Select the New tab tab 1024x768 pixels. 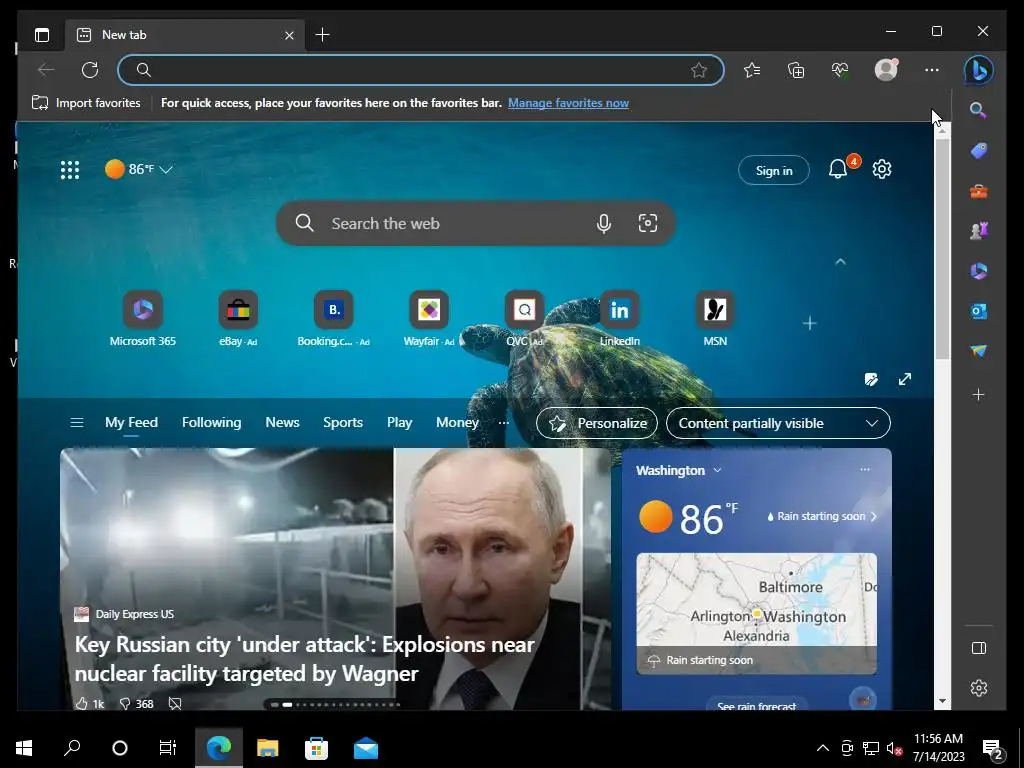[x=185, y=35]
